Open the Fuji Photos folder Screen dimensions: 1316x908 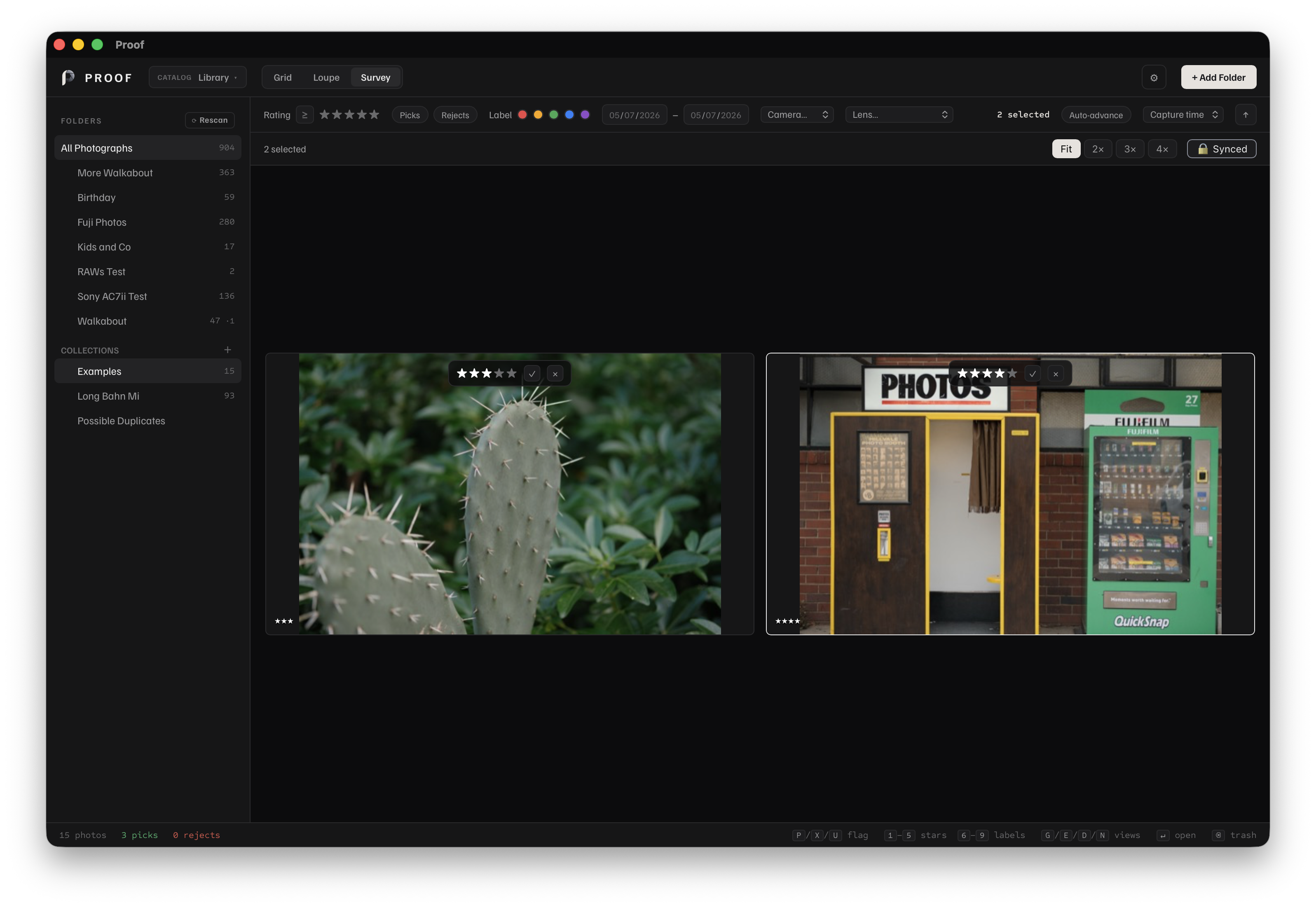[148, 222]
